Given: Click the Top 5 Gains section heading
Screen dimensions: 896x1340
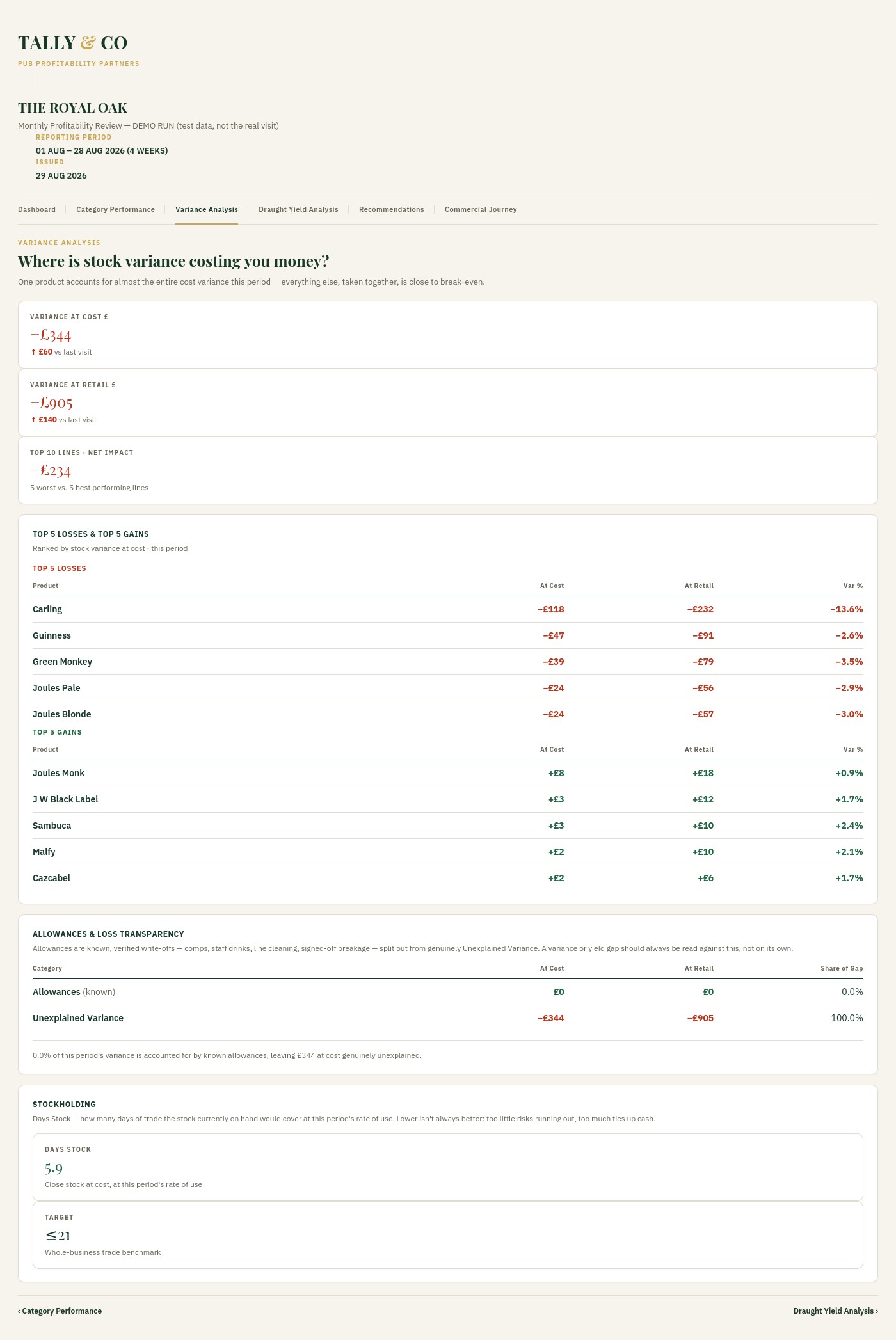Looking at the screenshot, I should [x=57, y=732].
